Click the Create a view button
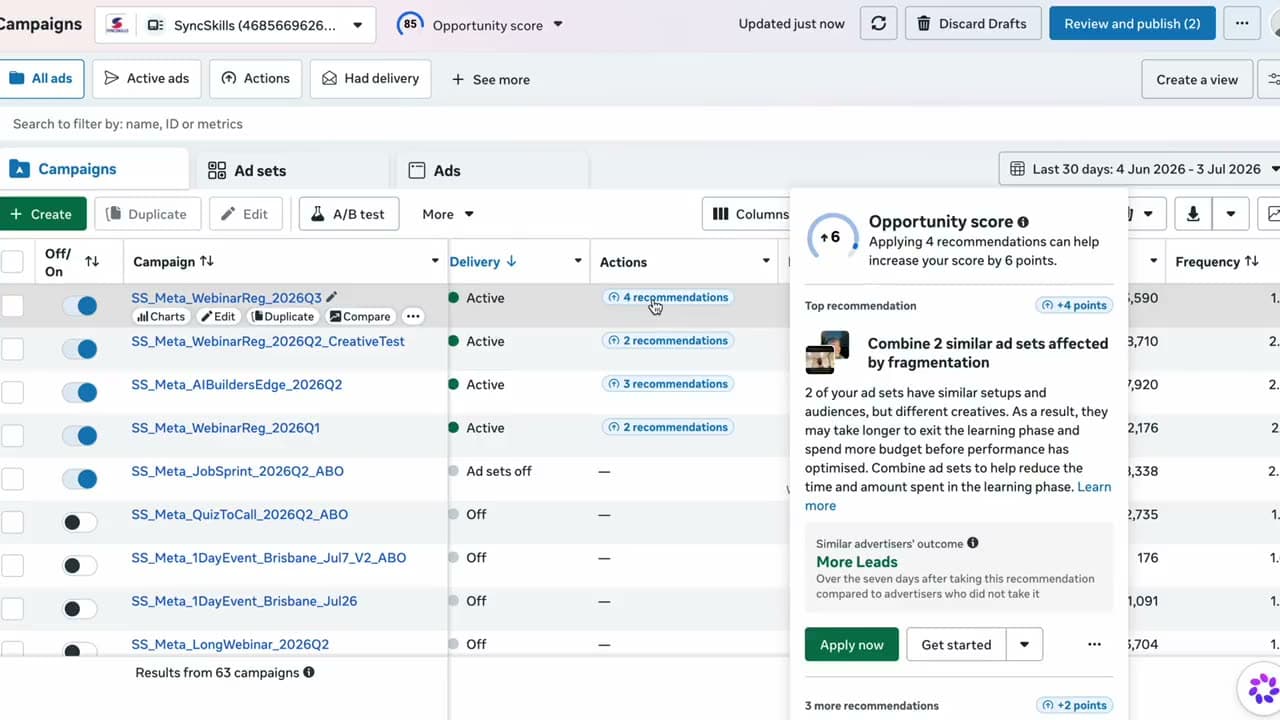The image size is (1280, 720). 1197,79
